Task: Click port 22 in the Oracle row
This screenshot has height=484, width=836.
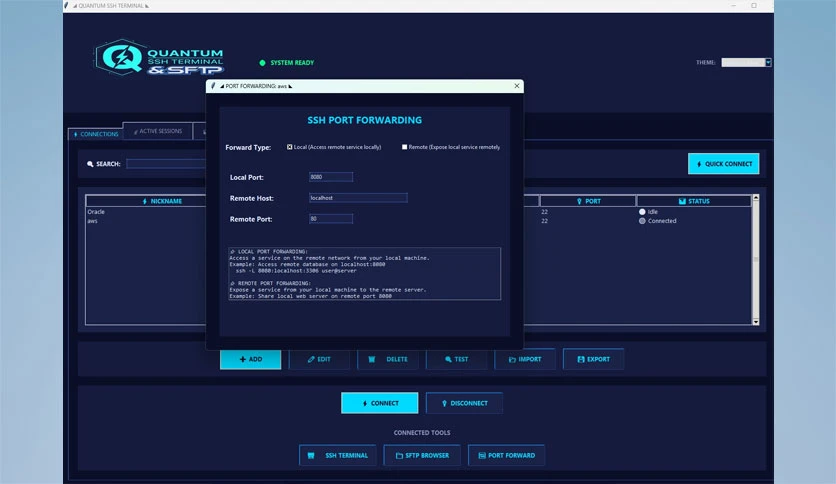Action: (x=544, y=212)
